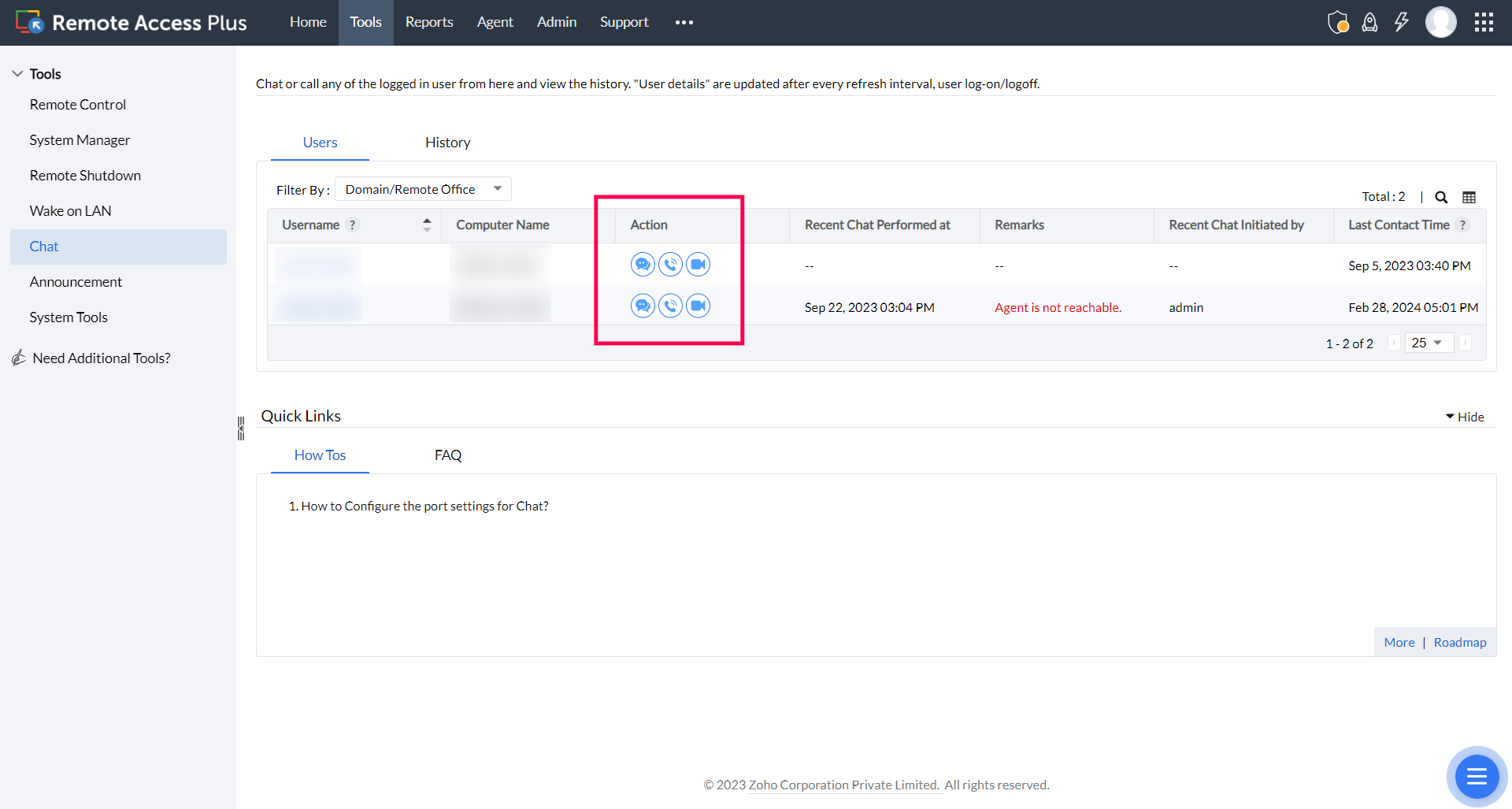Viewport: 1512px width, 809px height.
Task: Click the Action column header
Action: (649, 225)
